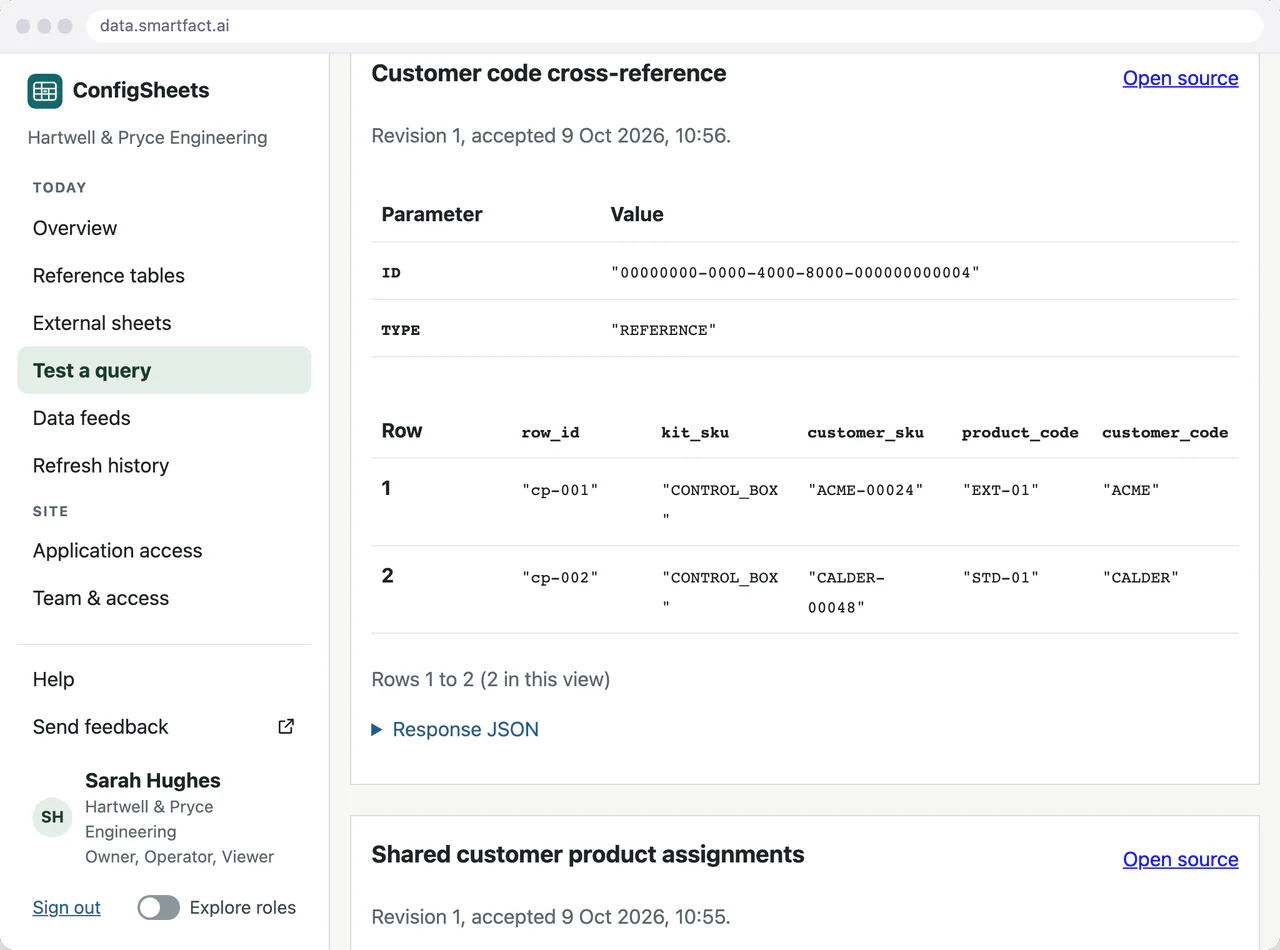Click the row_id column header
Screen dimensions: 1280x950
tap(550, 433)
